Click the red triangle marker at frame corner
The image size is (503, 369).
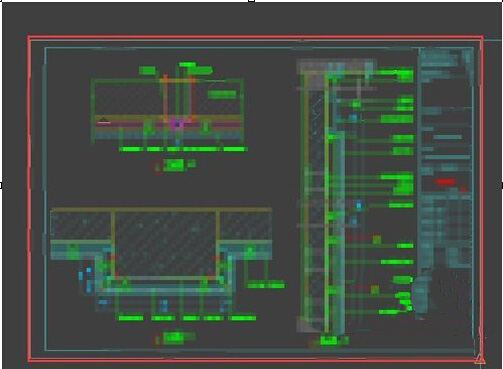click(x=480, y=359)
